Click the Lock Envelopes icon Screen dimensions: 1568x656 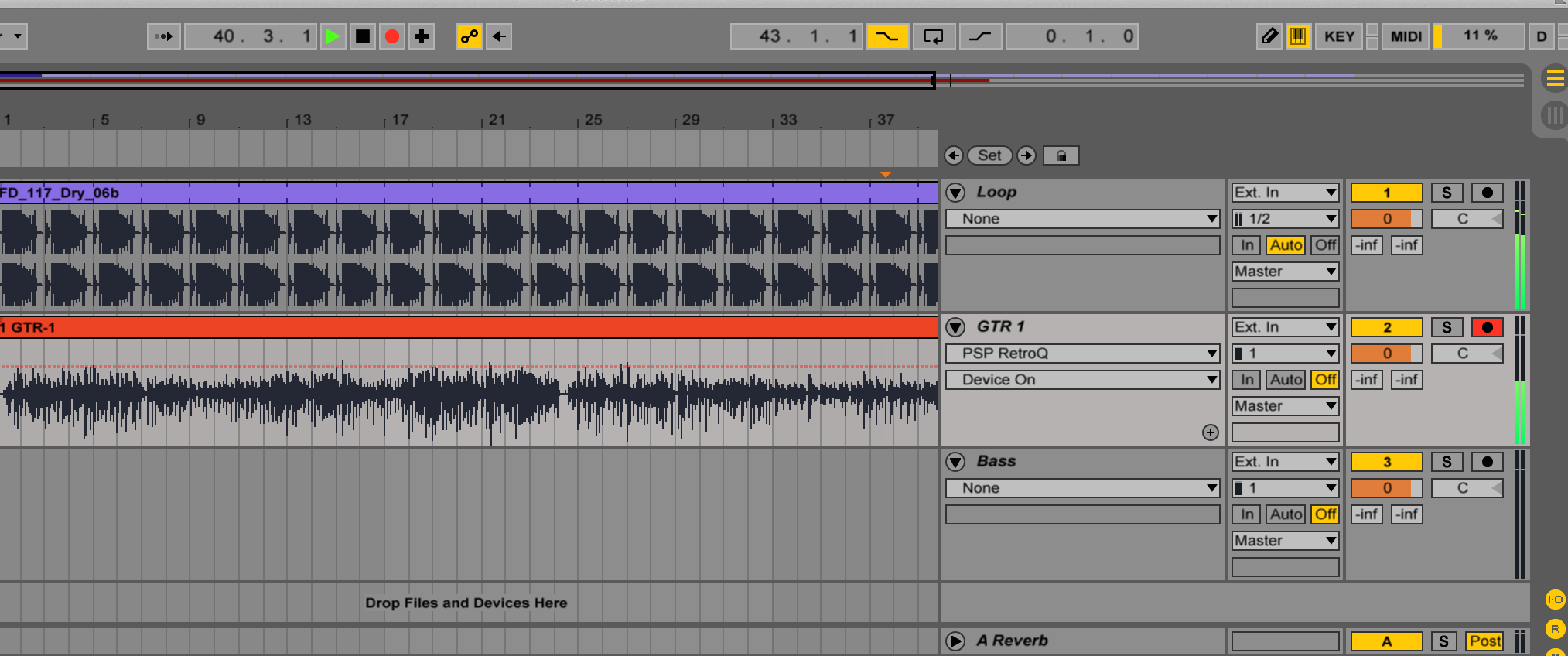[x=1061, y=155]
